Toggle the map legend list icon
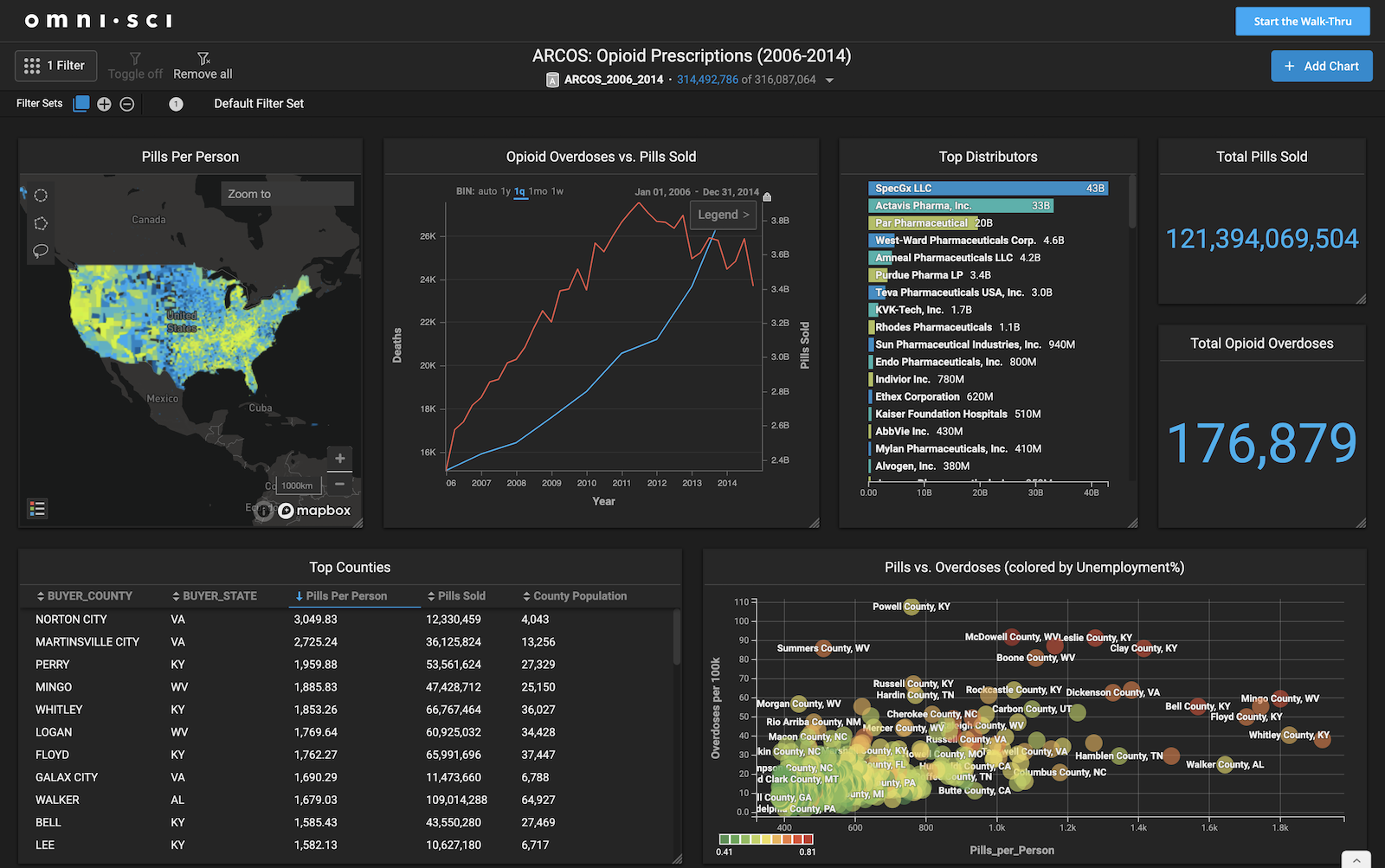Viewport: 1385px width, 868px height. (37, 509)
